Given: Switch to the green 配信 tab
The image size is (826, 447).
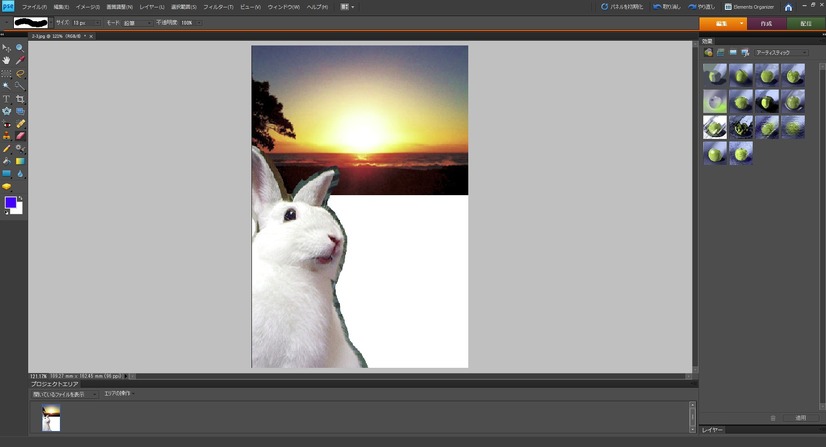Looking at the screenshot, I should 806,23.
